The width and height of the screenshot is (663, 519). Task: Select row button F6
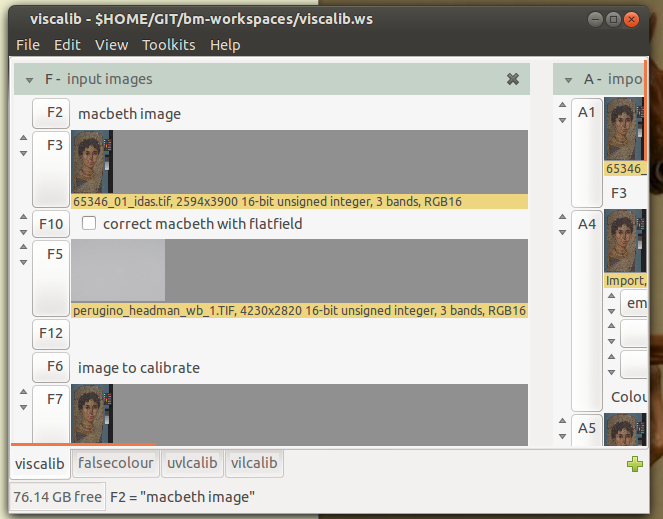[51, 366]
